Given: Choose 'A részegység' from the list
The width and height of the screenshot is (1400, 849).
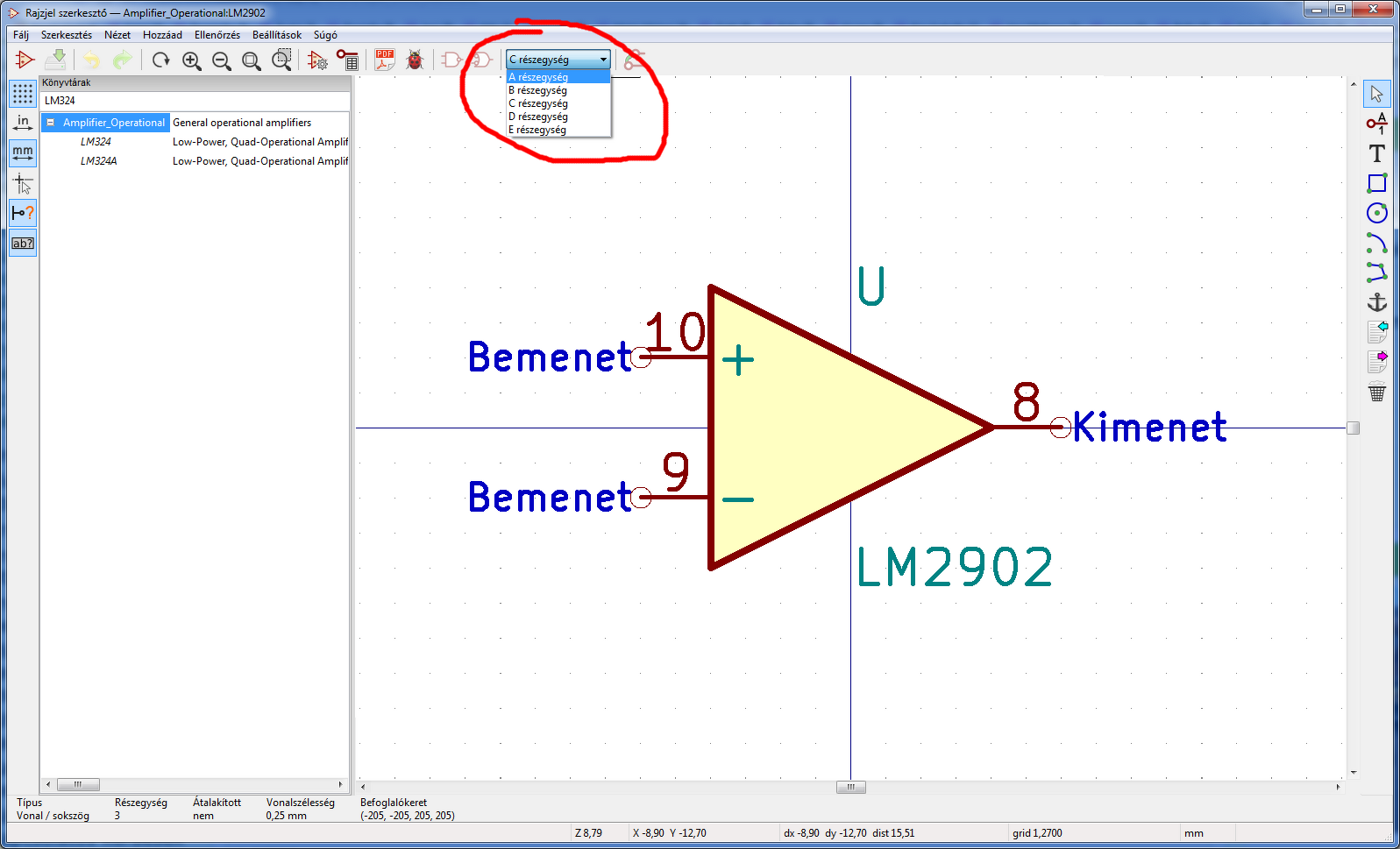Looking at the screenshot, I should click(558, 77).
